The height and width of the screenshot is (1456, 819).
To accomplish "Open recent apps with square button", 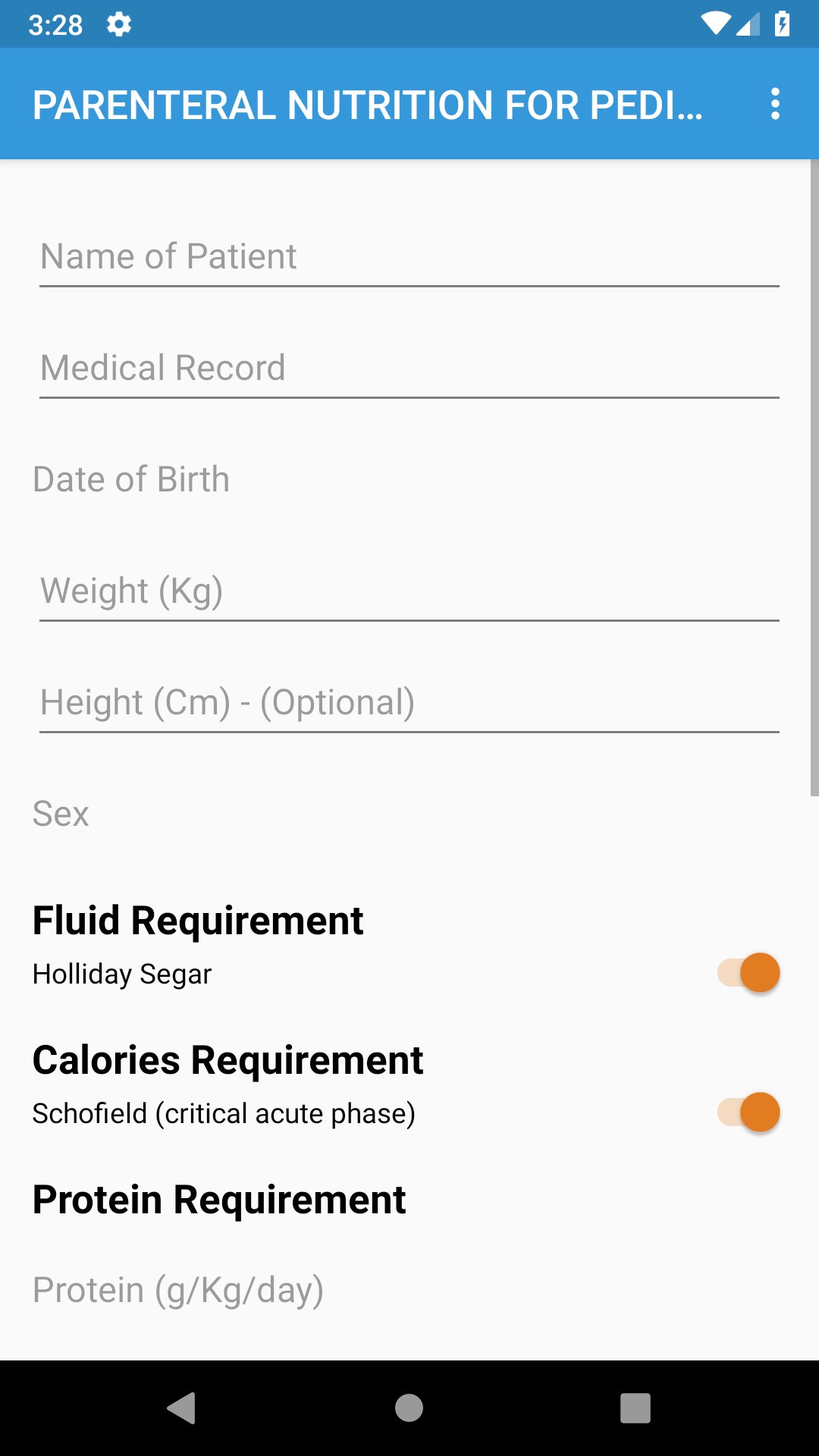I will point(635,1408).
